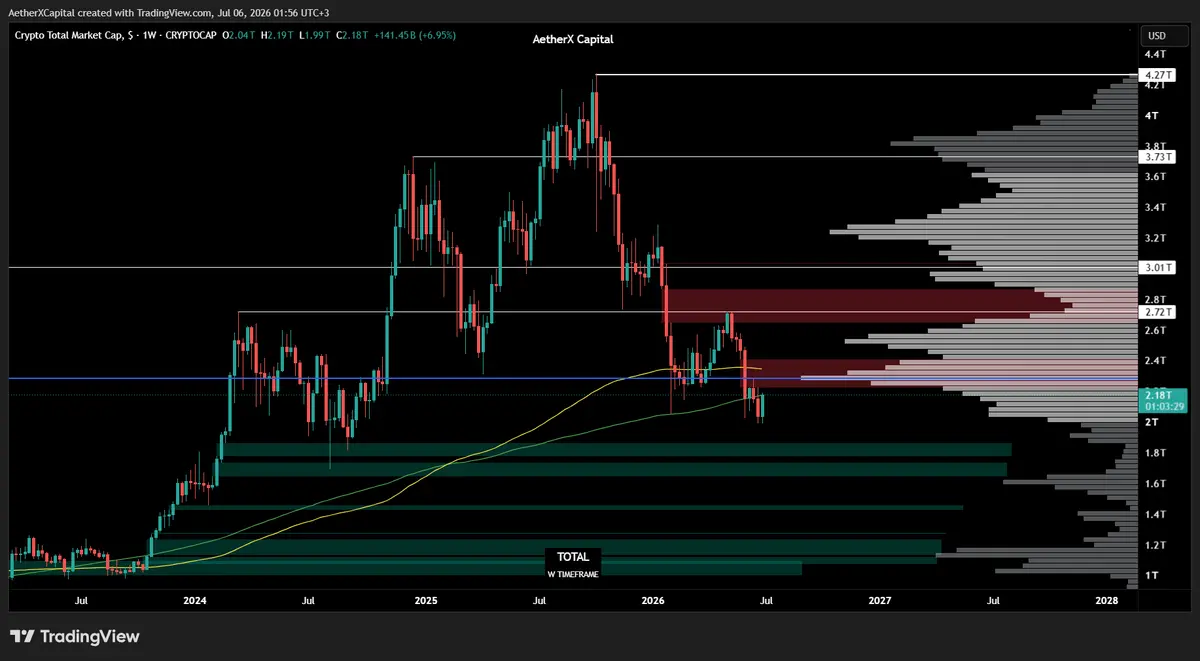Screen dimensions: 1200x661
Task: Select the 3.73T price level label
Action: 1156,157
